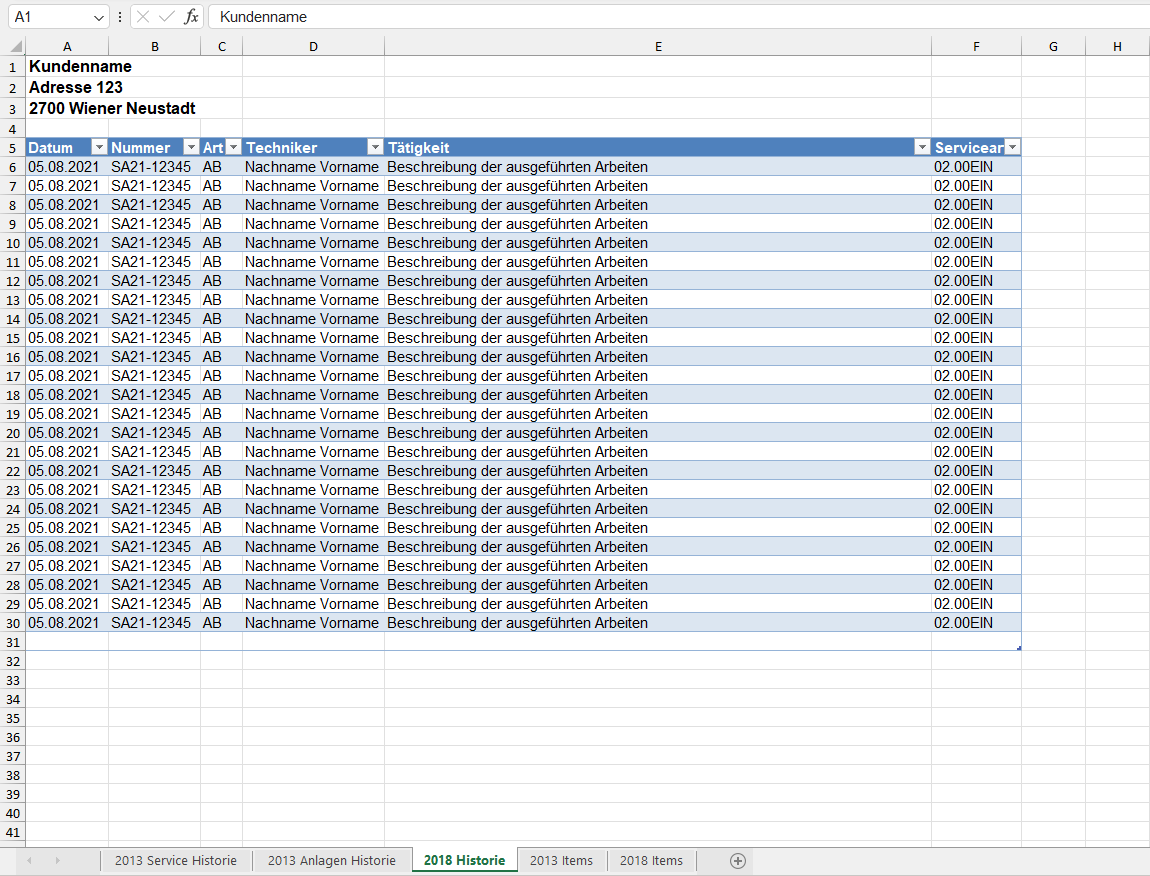The image size is (1150, 876).
Task: Open the Servicear column filter dropdown
Action: point(1011,146)
